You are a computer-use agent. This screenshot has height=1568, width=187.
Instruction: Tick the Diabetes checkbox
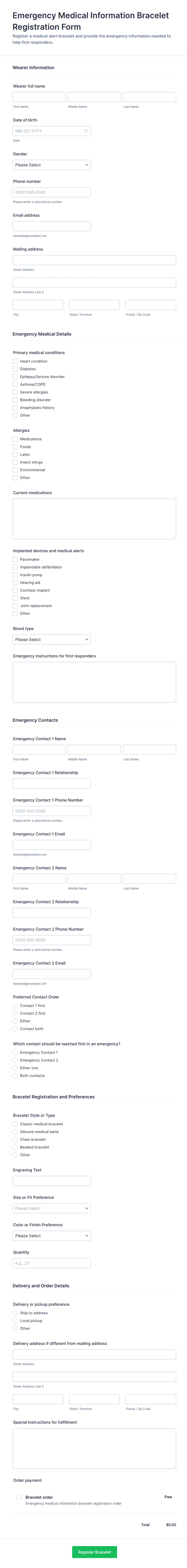pos(15,369)
